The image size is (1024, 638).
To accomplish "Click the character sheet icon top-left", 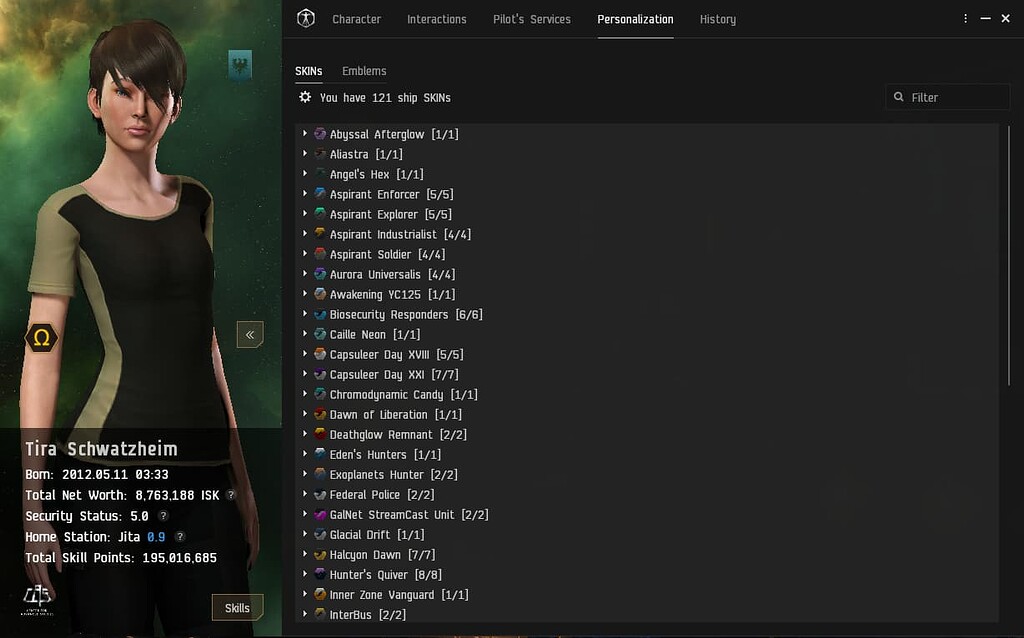I will point(306,18).
